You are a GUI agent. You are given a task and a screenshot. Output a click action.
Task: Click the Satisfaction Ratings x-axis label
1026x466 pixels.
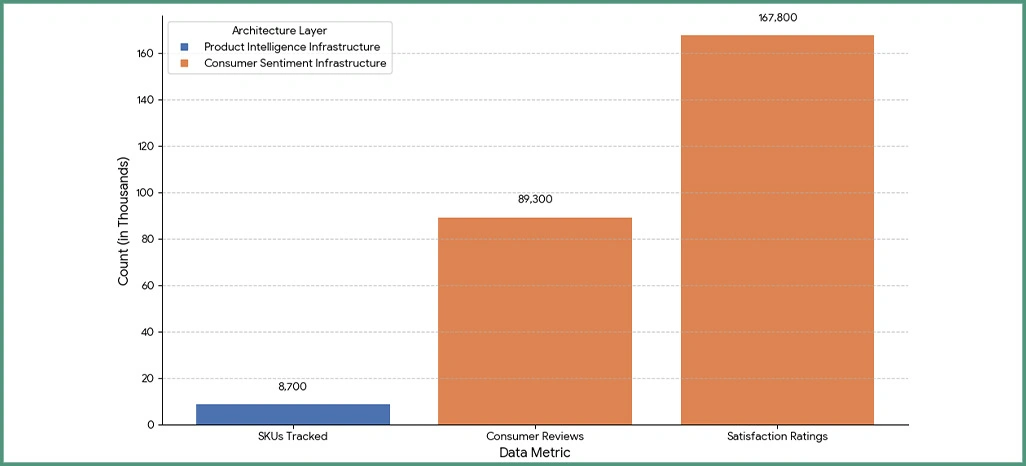(777, 437)
